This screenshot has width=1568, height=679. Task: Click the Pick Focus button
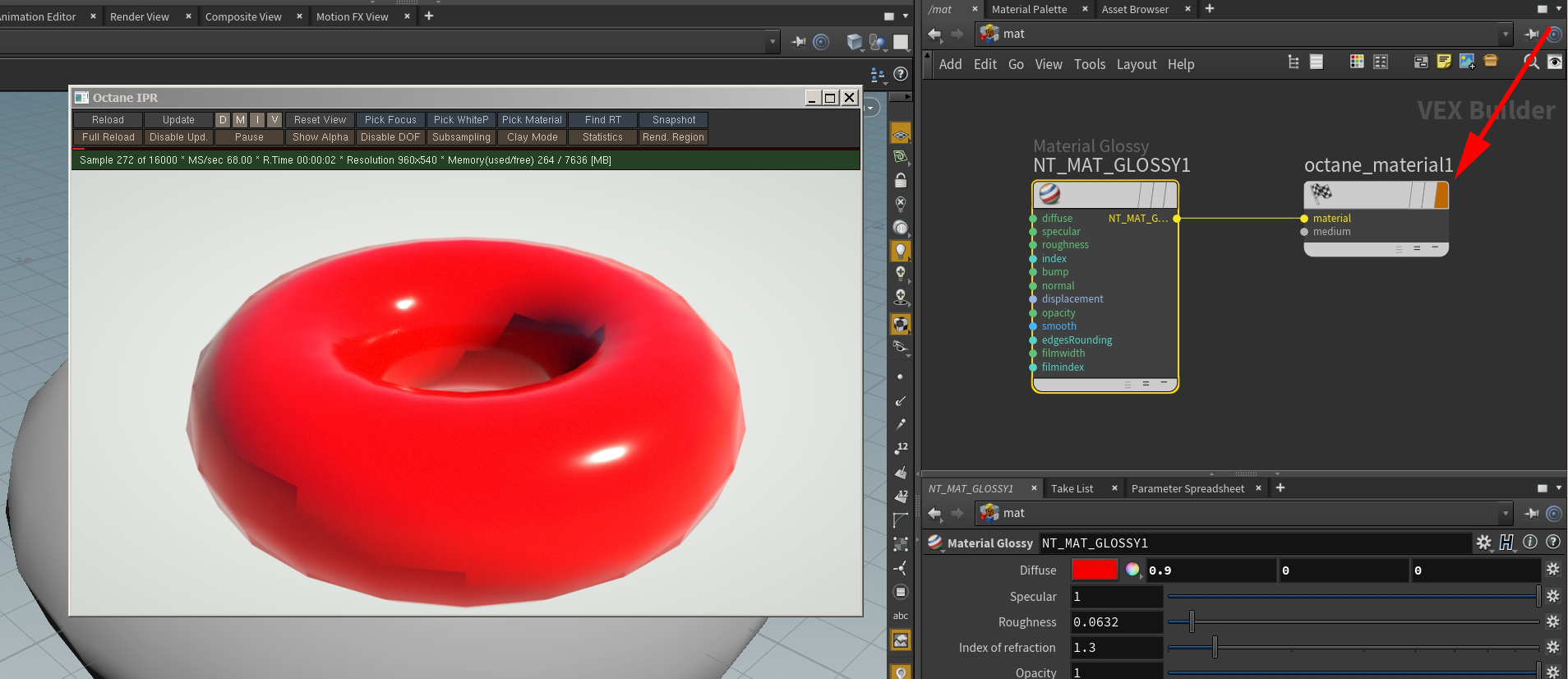click(x=390, y=120)
